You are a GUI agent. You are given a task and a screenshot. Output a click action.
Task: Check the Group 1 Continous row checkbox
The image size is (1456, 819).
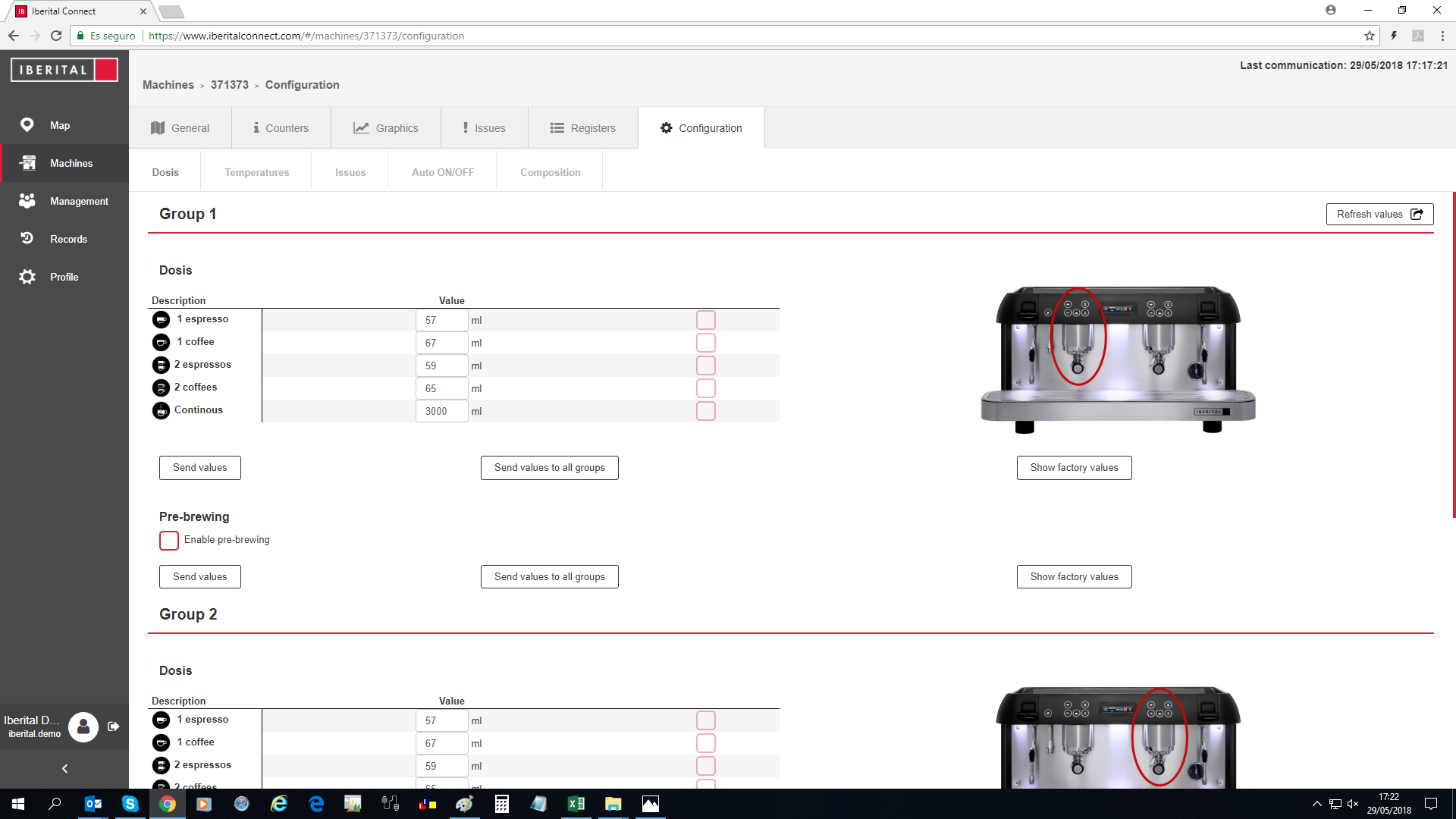(x=705, y=411)
